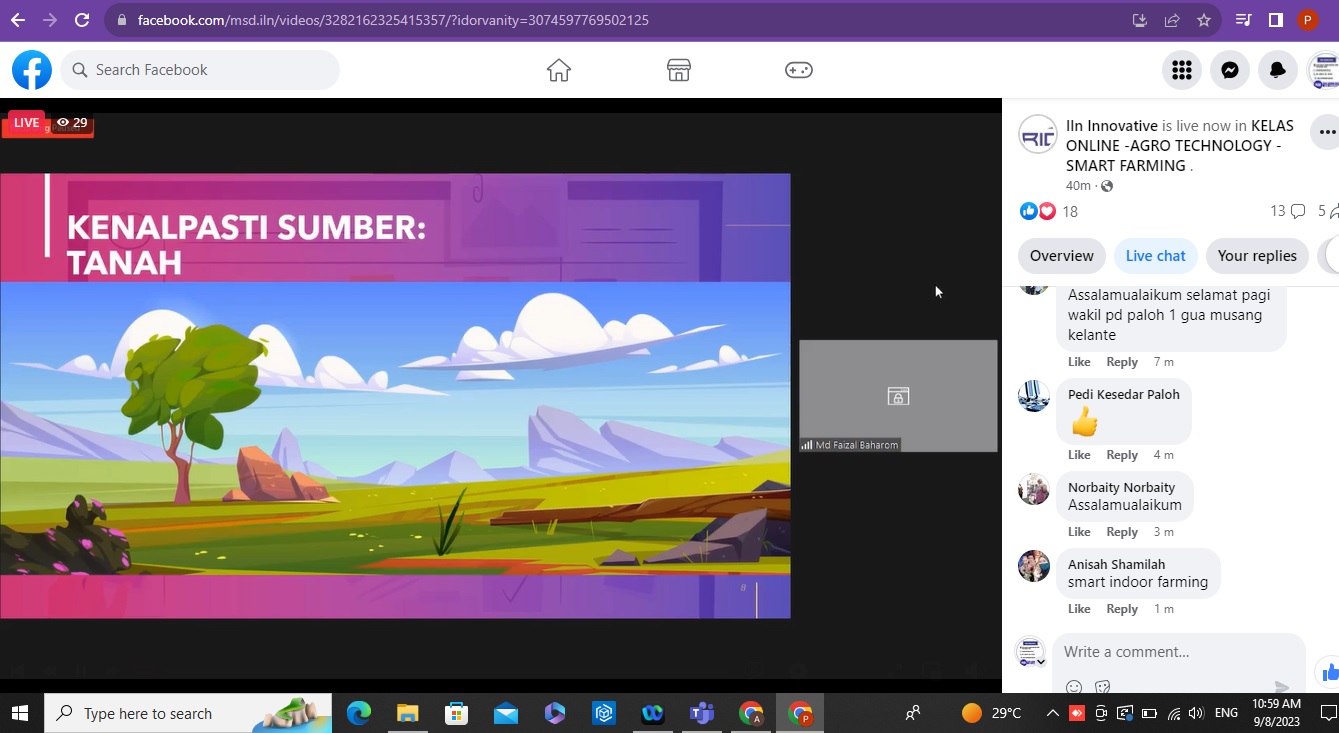
Task: Open the Iln Innovative page link
Action: [x=1111, y=126]
